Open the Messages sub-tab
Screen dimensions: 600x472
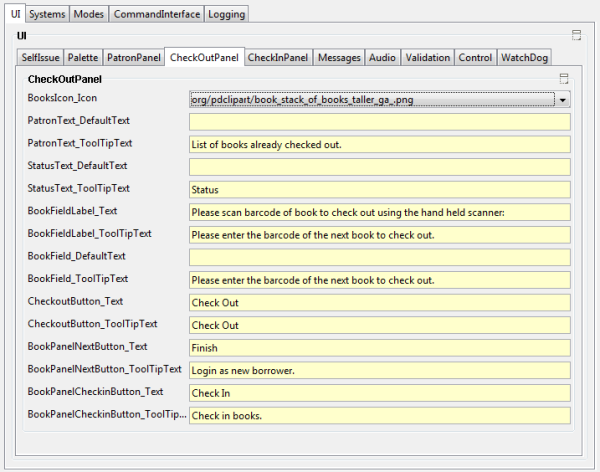(339, 58)
